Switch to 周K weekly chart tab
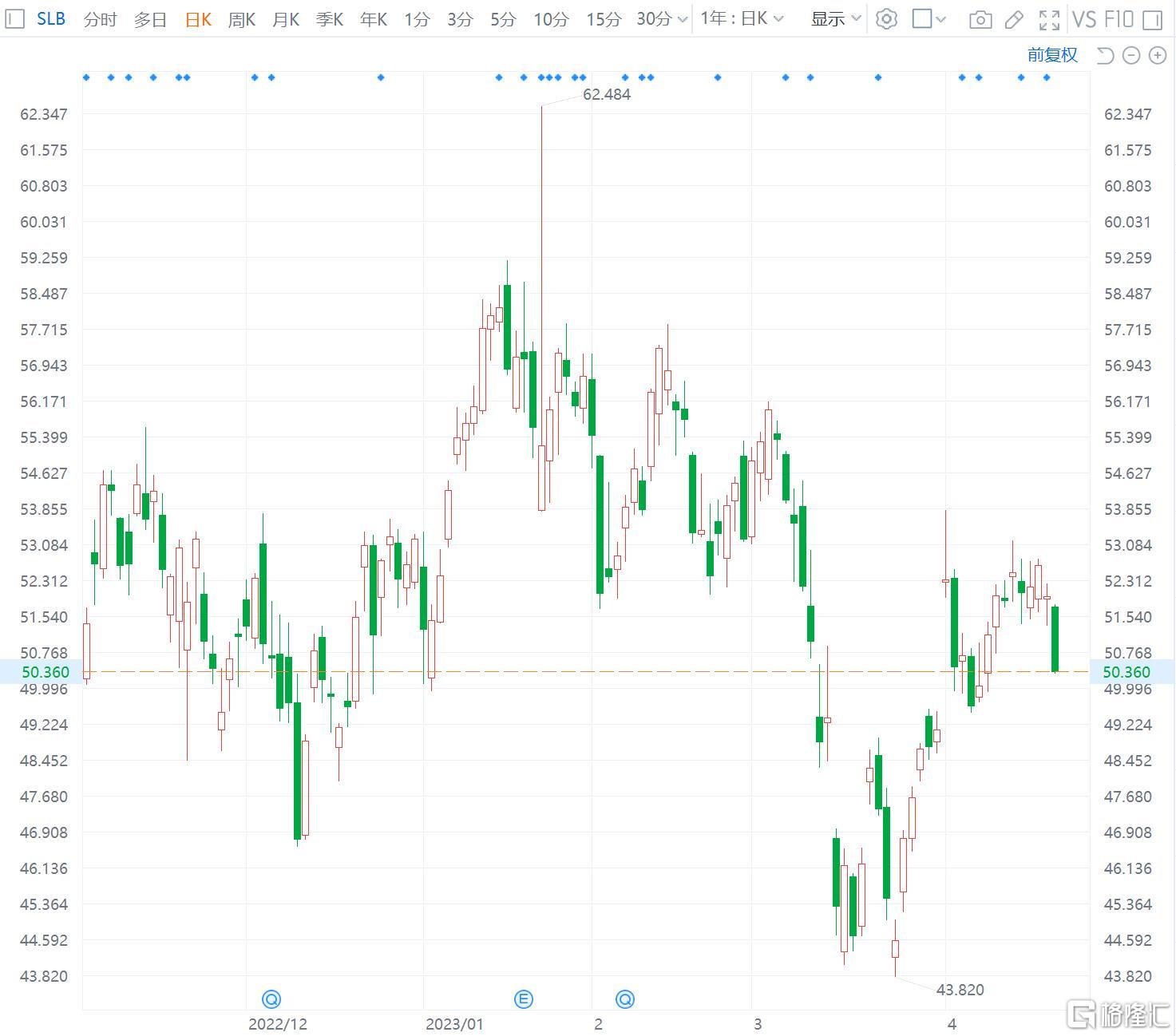This screenshot has width=1176, height=1036. (241, 19)
